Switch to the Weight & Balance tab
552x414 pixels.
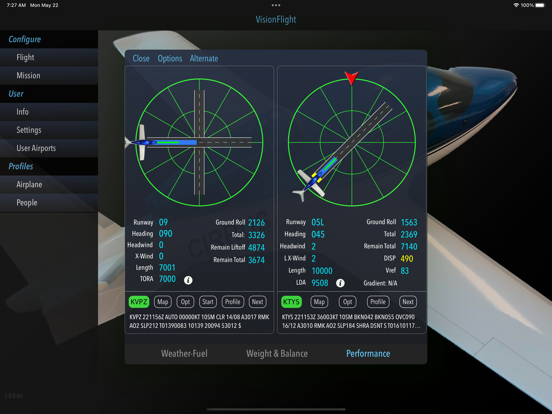(277, 353)
